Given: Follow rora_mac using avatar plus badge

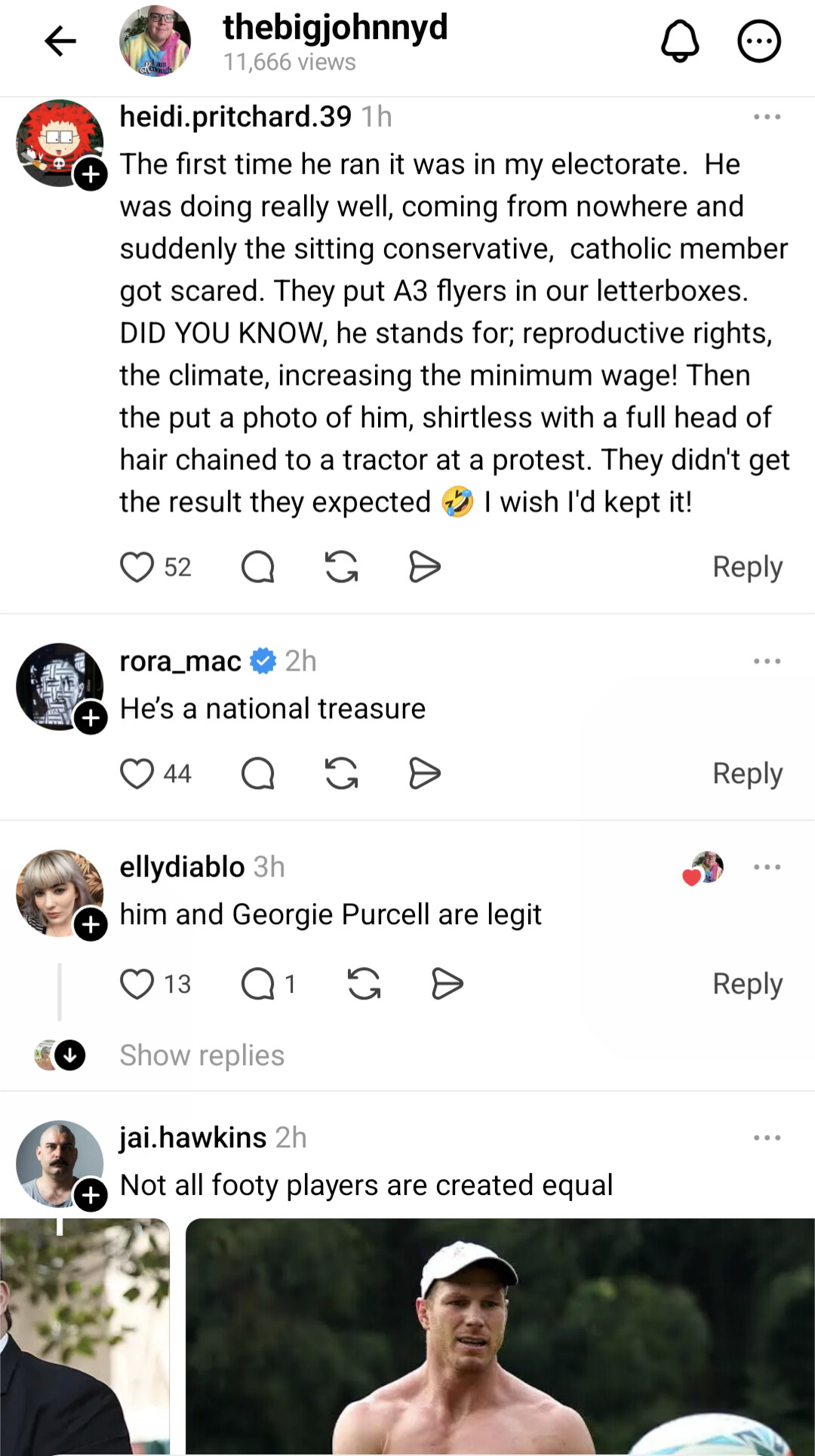Looking at the screenshot, I should [x=91, y=718].
